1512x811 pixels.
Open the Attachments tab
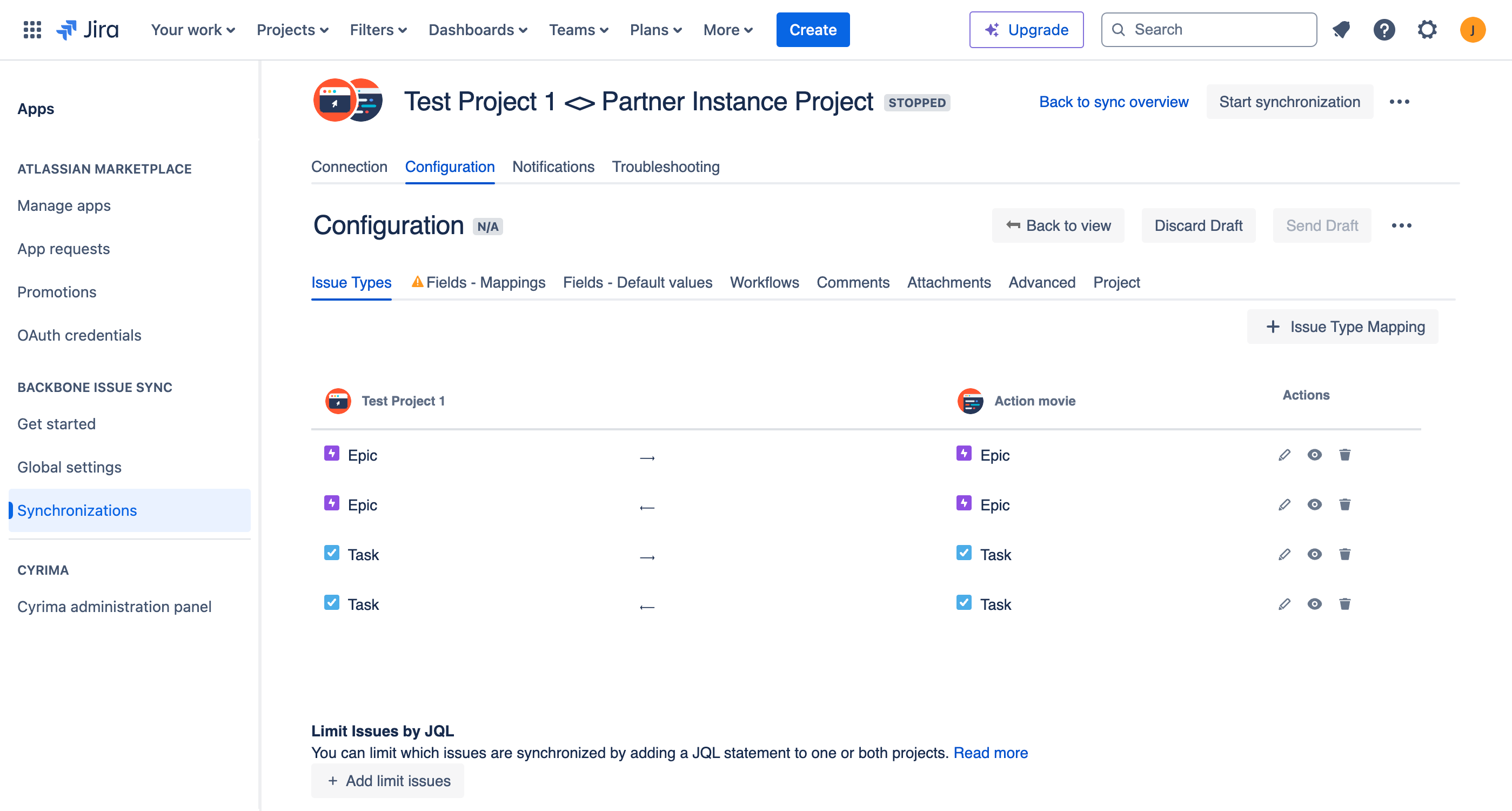[948, 282]
